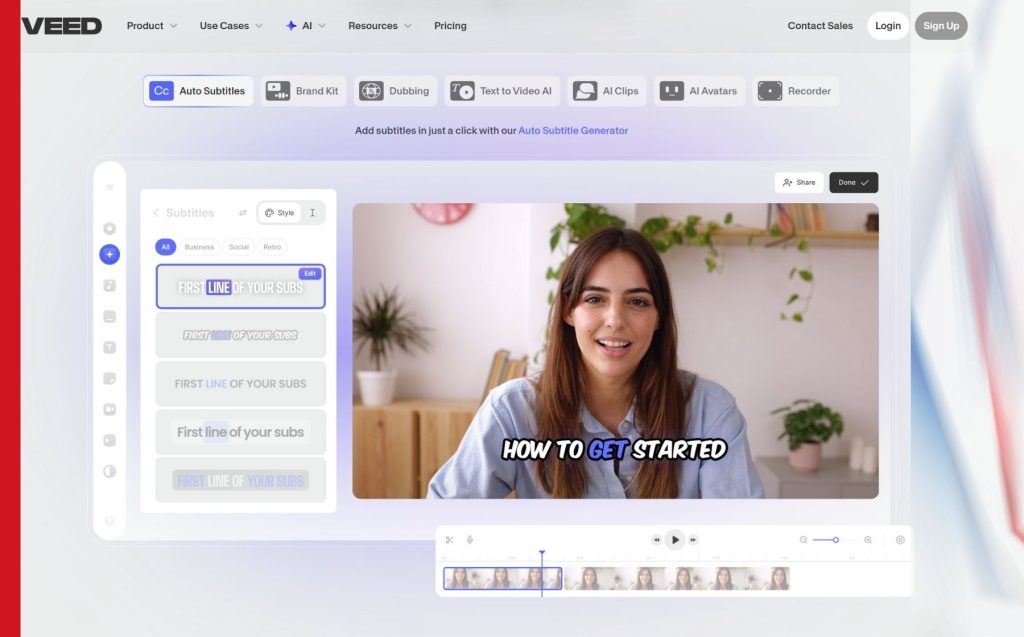
Task: Select the second unselected timeline clip
Action: click(x=677, y=578)
